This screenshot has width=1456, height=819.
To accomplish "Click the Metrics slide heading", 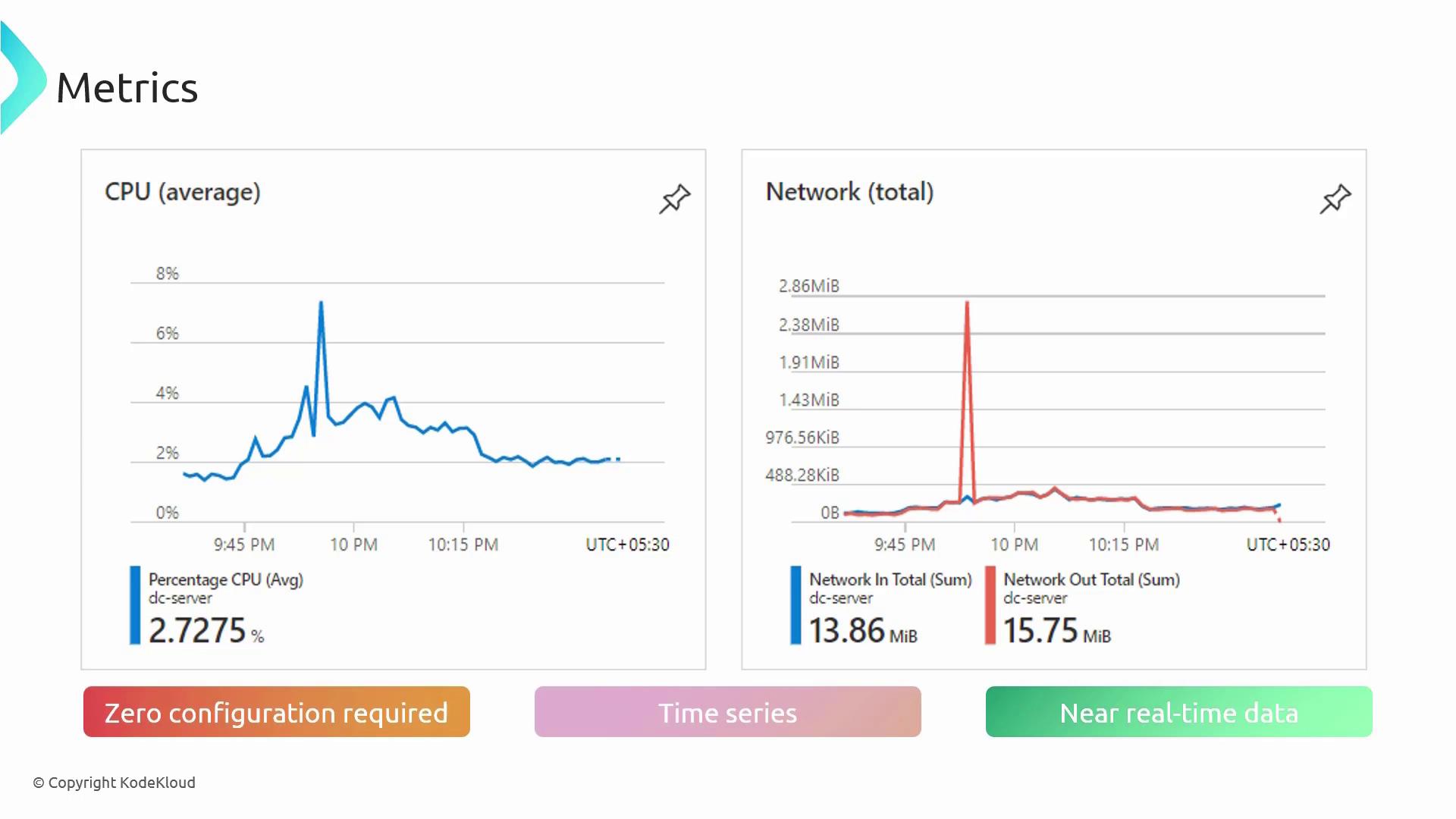I will (127, 88).
